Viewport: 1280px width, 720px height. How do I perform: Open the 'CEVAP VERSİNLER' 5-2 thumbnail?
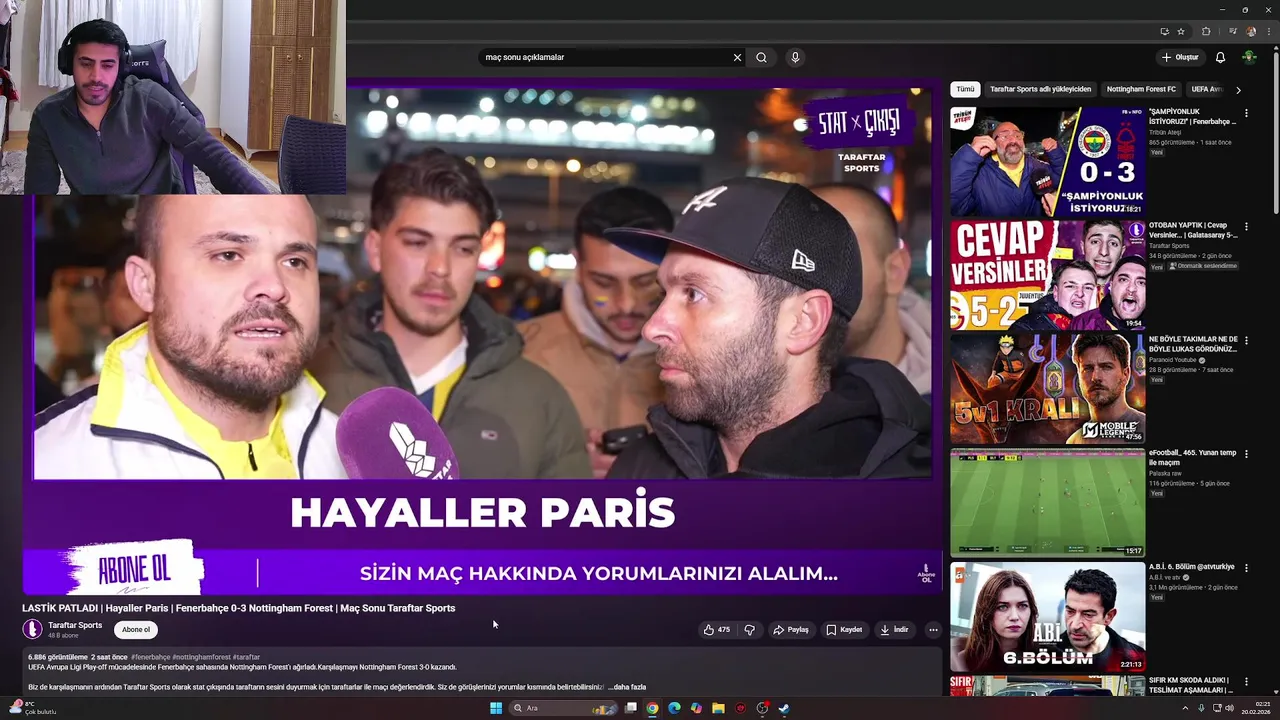pyautogui.click(x=1047, y=275)
